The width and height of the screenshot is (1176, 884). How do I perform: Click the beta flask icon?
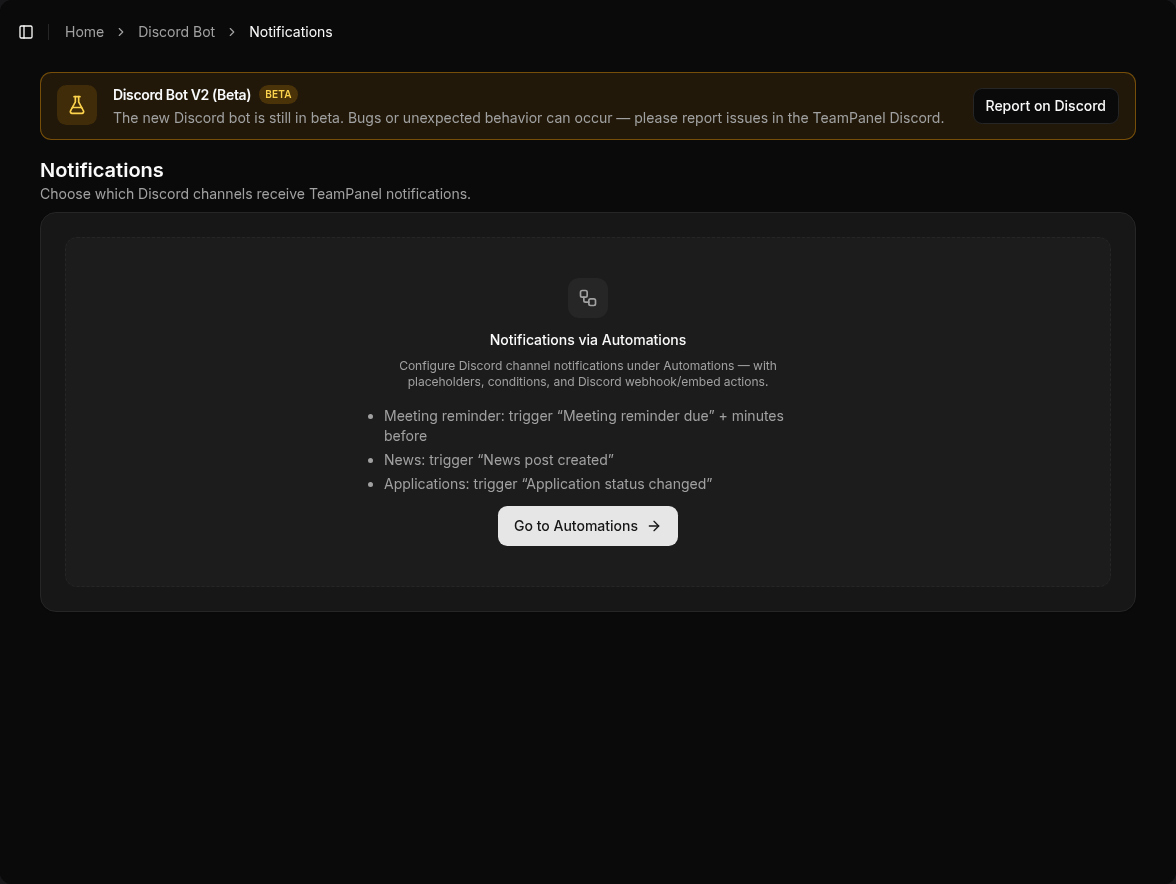point(77,105)
